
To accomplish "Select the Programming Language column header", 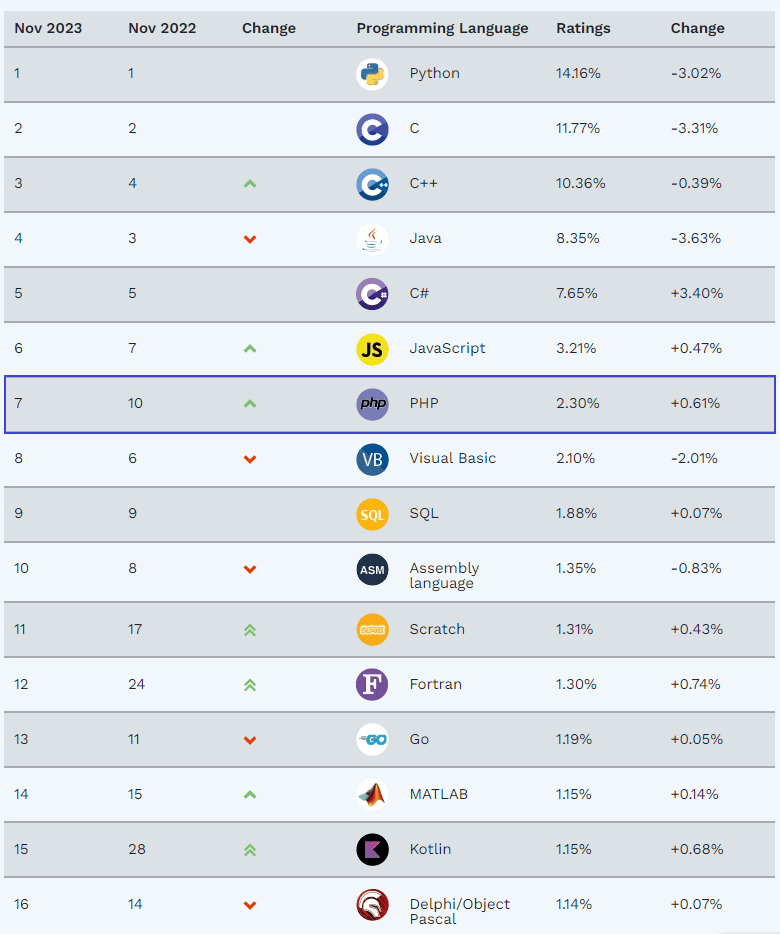I will point(442,28).
